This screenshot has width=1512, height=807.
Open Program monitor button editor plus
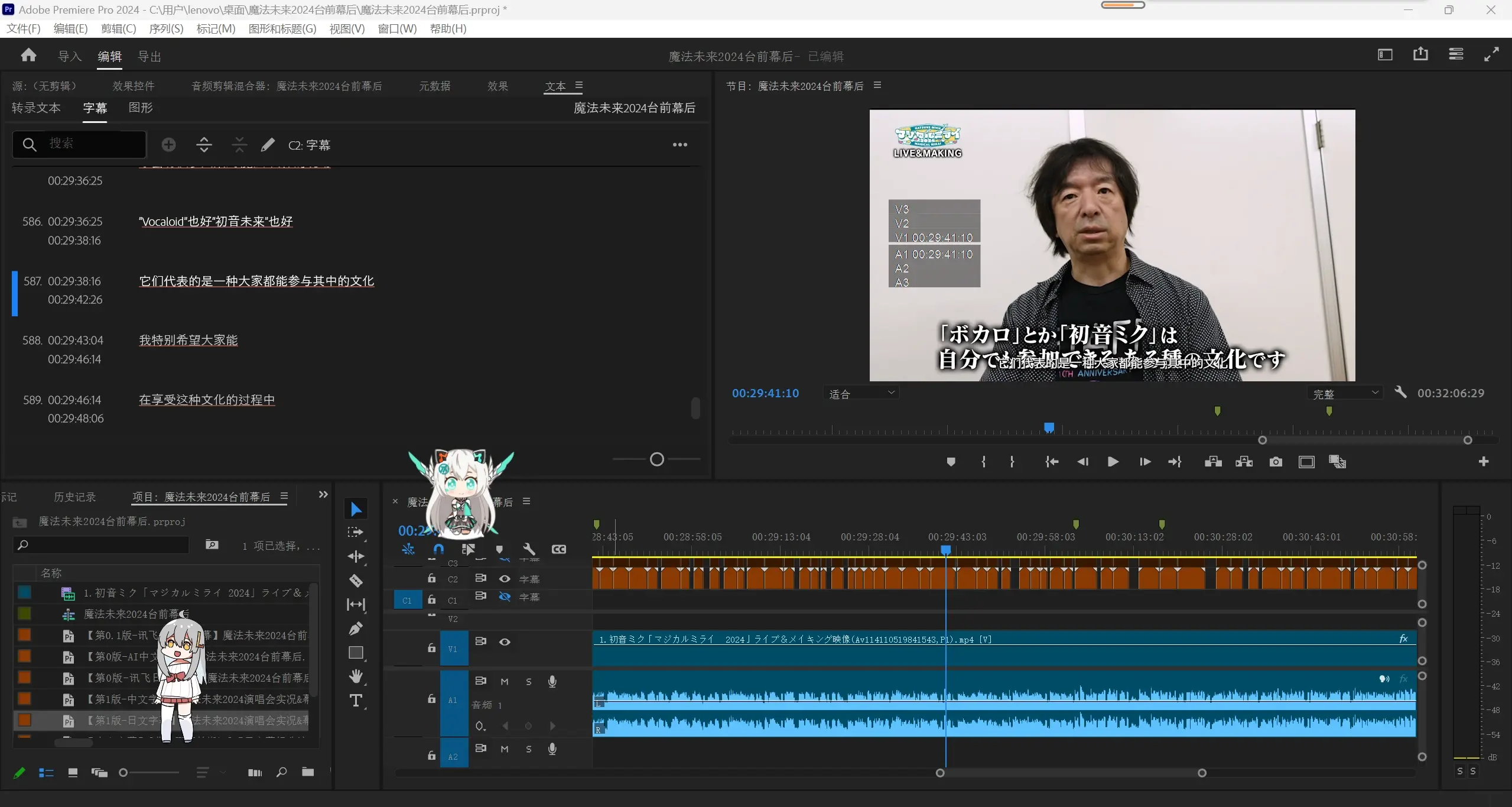tap(1484, 462)
